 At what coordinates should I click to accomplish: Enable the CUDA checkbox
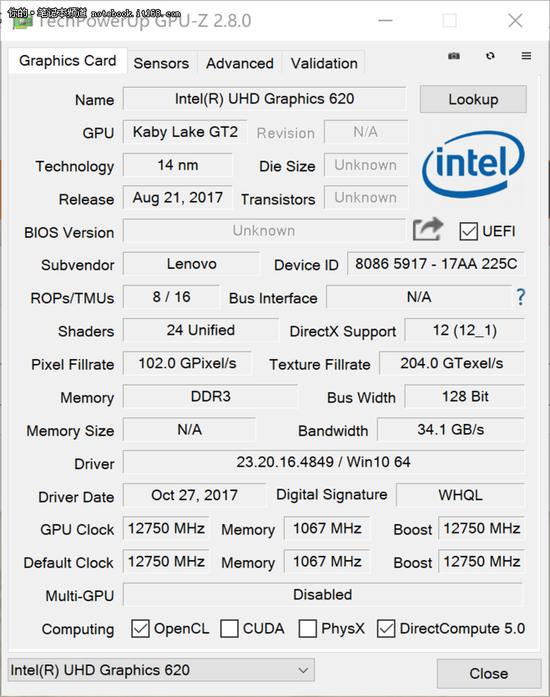point(229,629)
